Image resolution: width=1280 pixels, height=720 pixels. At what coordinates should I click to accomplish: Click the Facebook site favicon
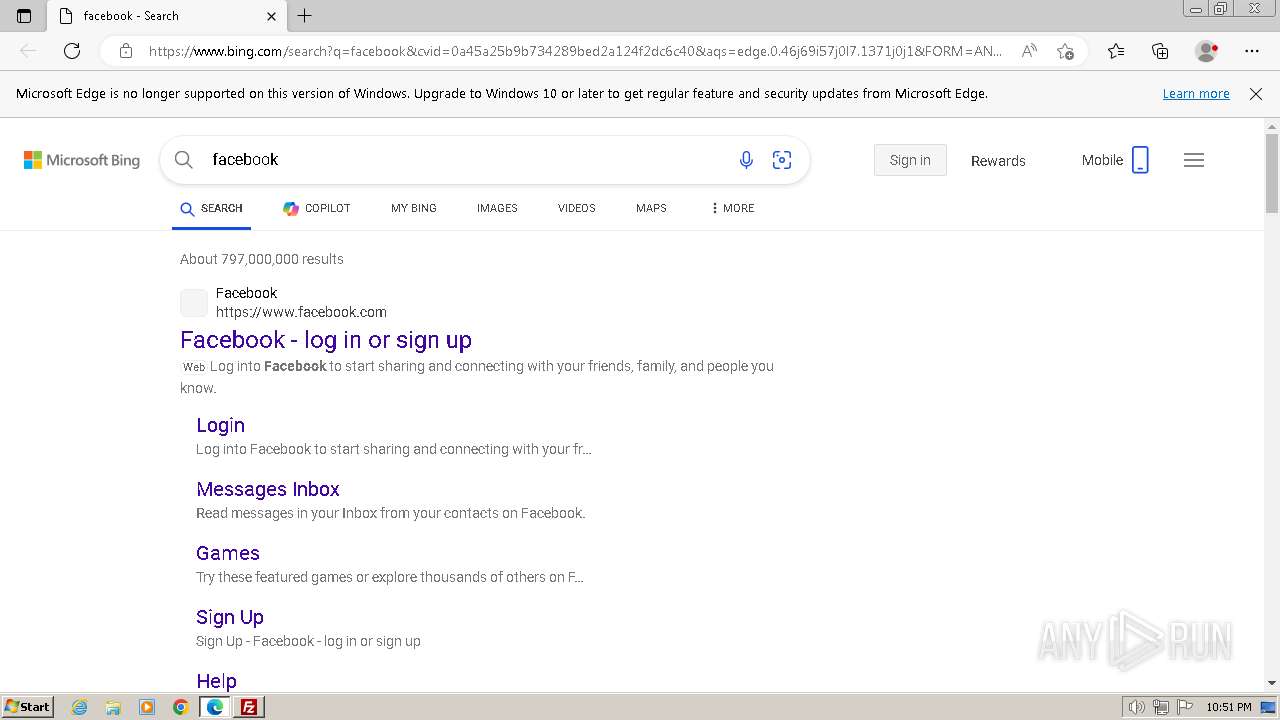click(x=194, y=303)
